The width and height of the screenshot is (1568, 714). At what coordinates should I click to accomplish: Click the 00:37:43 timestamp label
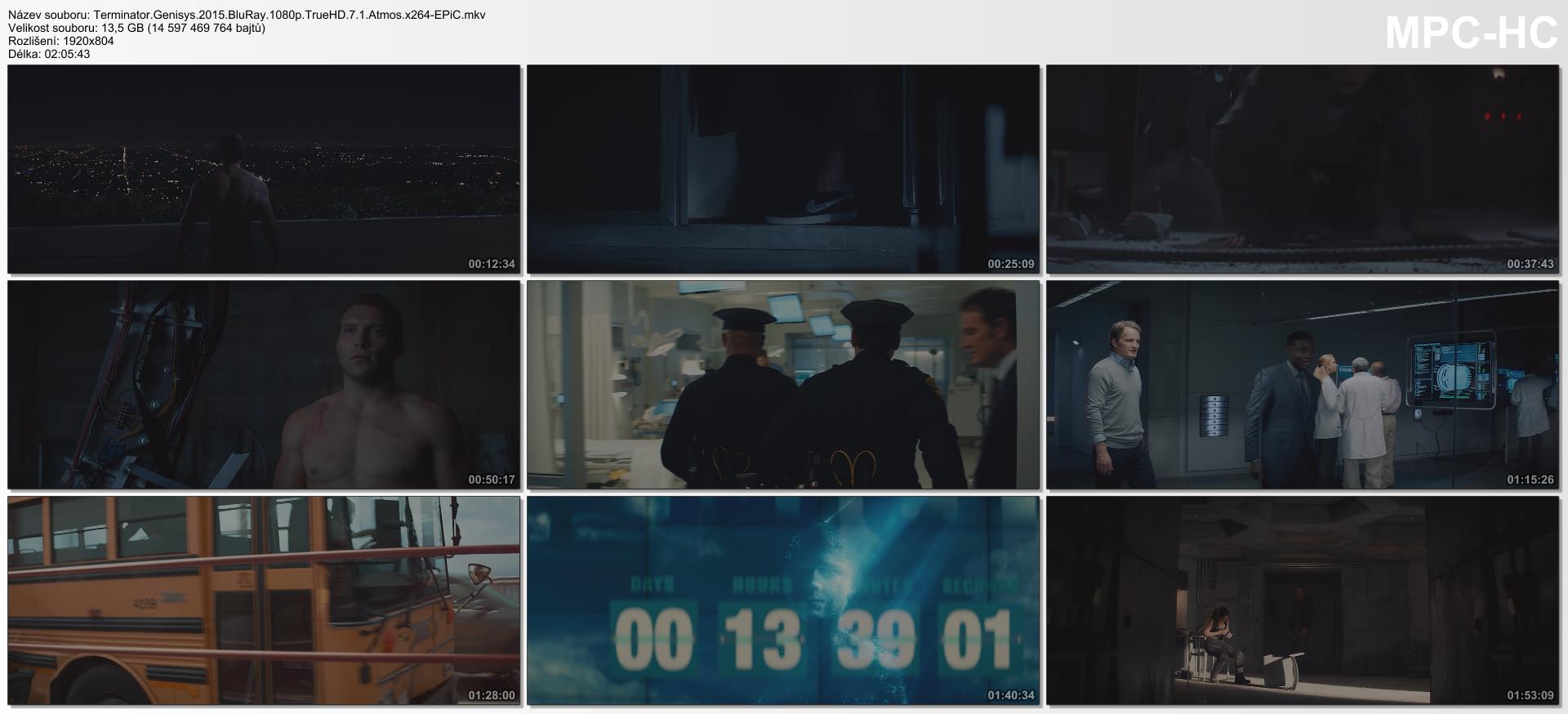[x=1530, y=264]
